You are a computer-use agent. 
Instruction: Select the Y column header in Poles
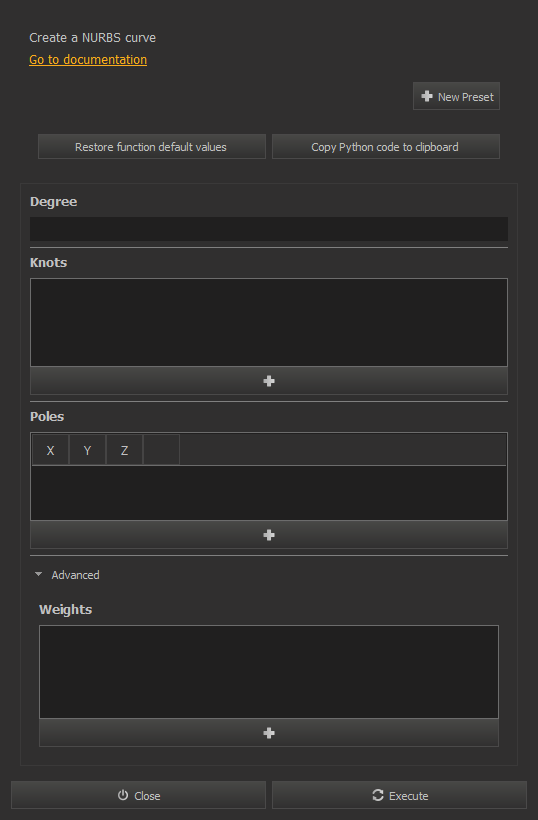pos(87,450)
